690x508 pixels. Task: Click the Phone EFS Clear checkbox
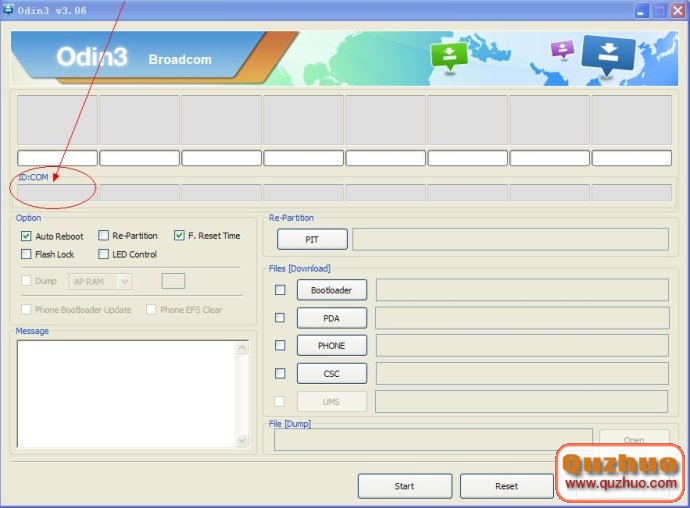(x=151, y=309)
